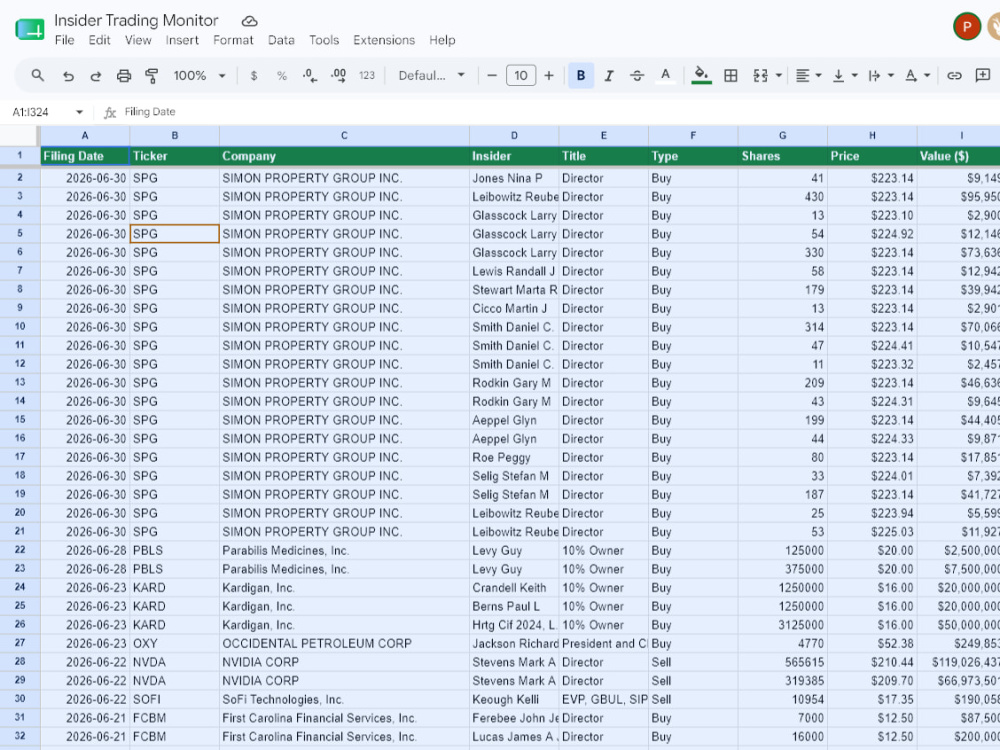Click the strikethrough formatting icon
1000x750 pixels.
[636, 76]
